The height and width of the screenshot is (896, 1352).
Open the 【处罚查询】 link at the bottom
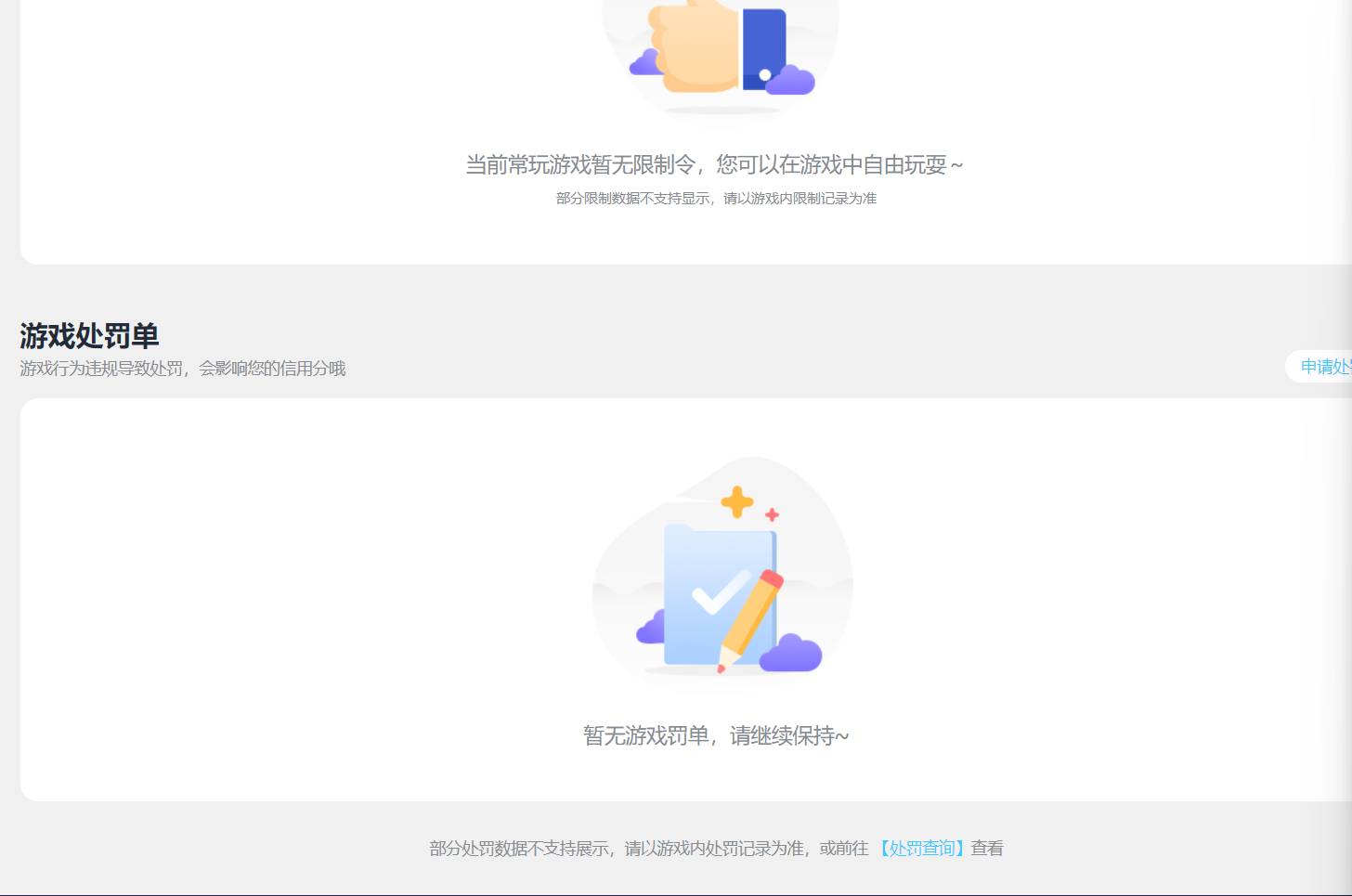[921, 848]
